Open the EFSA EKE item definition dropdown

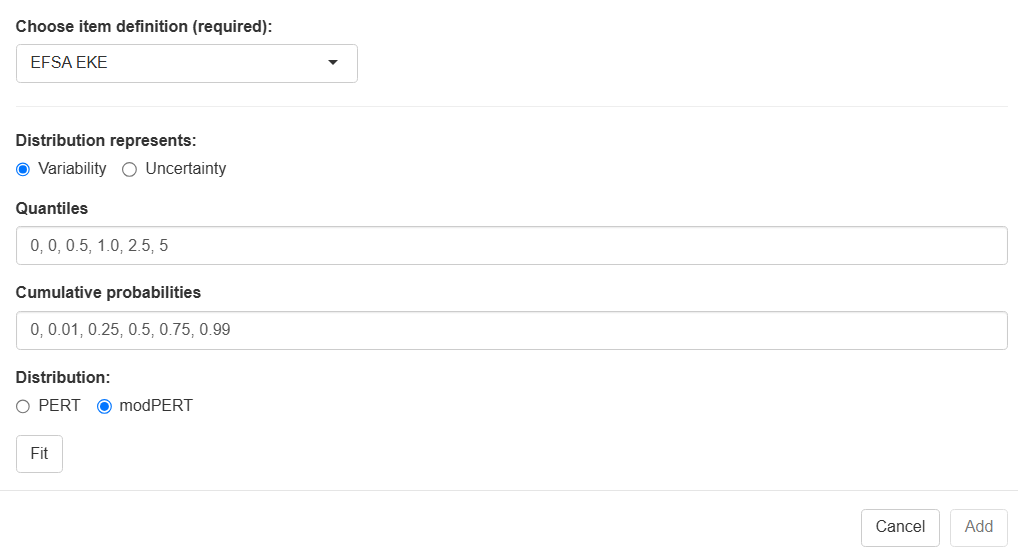pyautogui.click(x=186, y=63)
